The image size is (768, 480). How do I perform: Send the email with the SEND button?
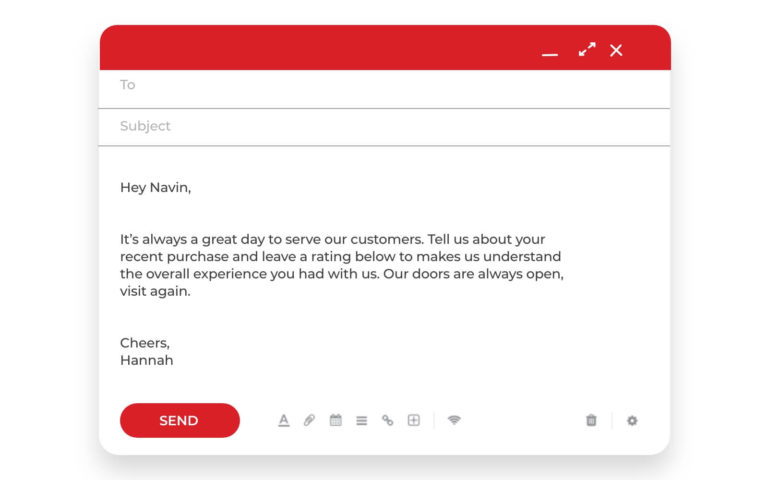click(x=180, y=420)
